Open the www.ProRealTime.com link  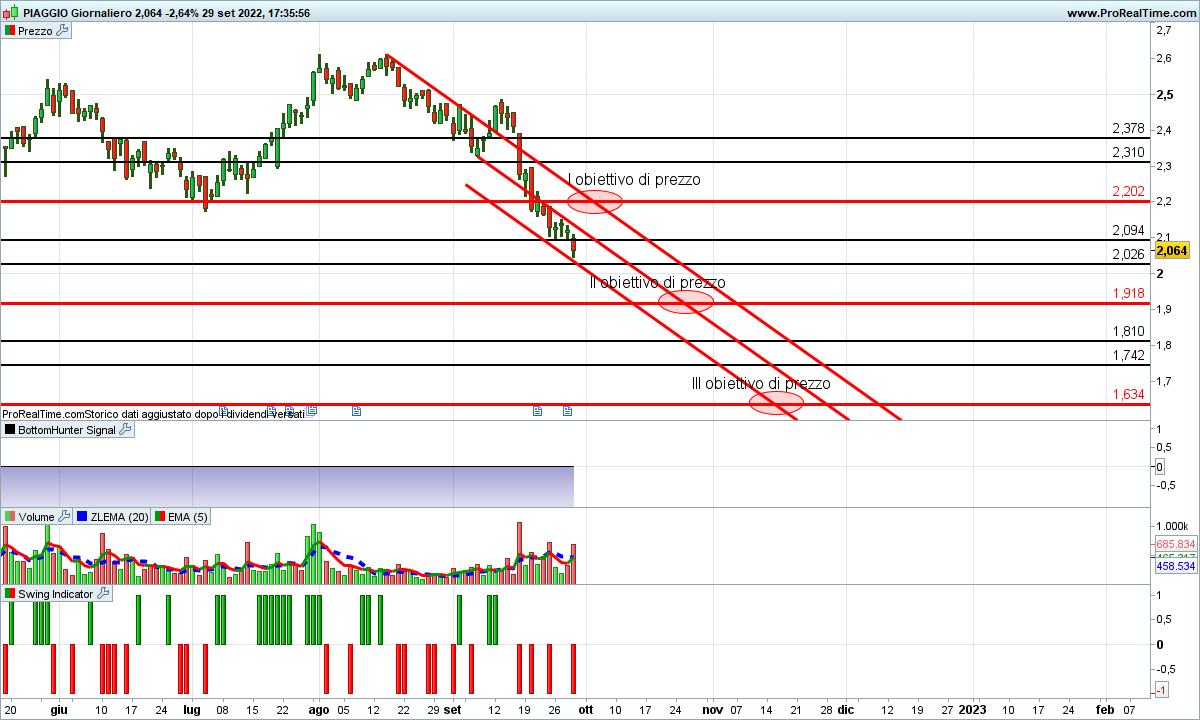(1130, 13)
